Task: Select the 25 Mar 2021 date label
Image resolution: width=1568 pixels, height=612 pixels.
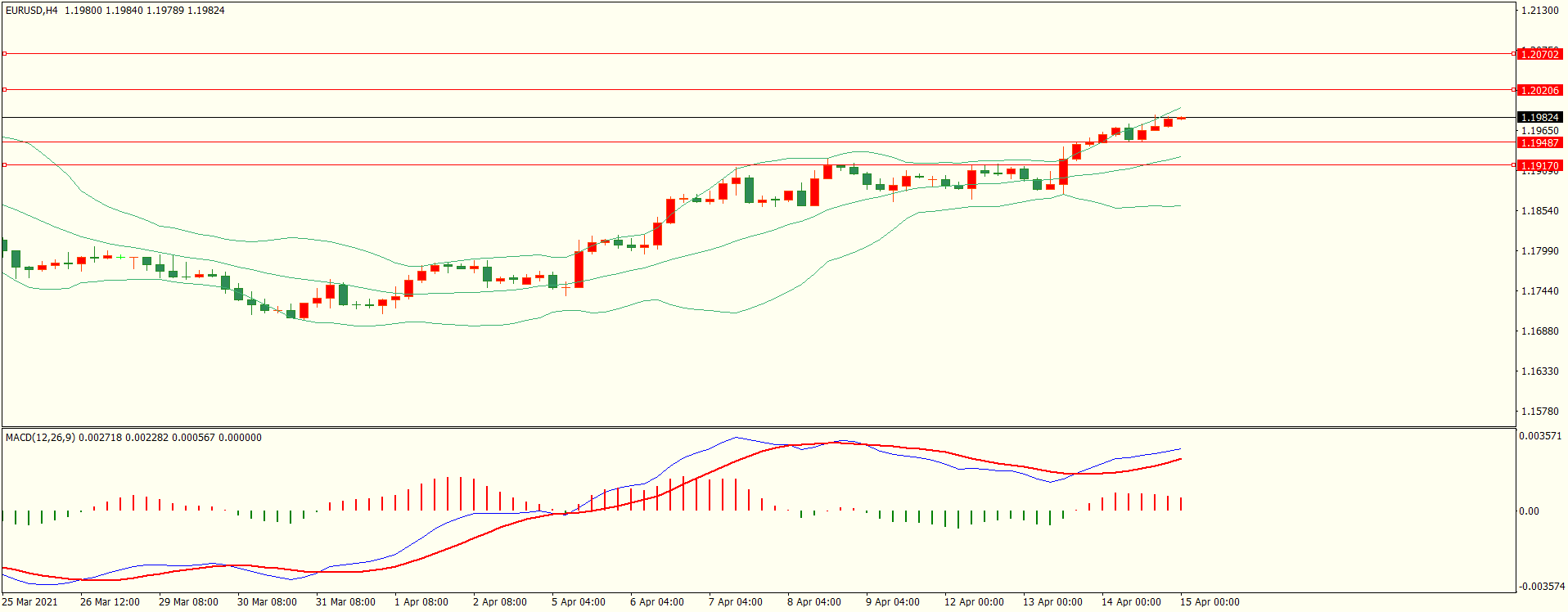Action: [x=30, y=602]
